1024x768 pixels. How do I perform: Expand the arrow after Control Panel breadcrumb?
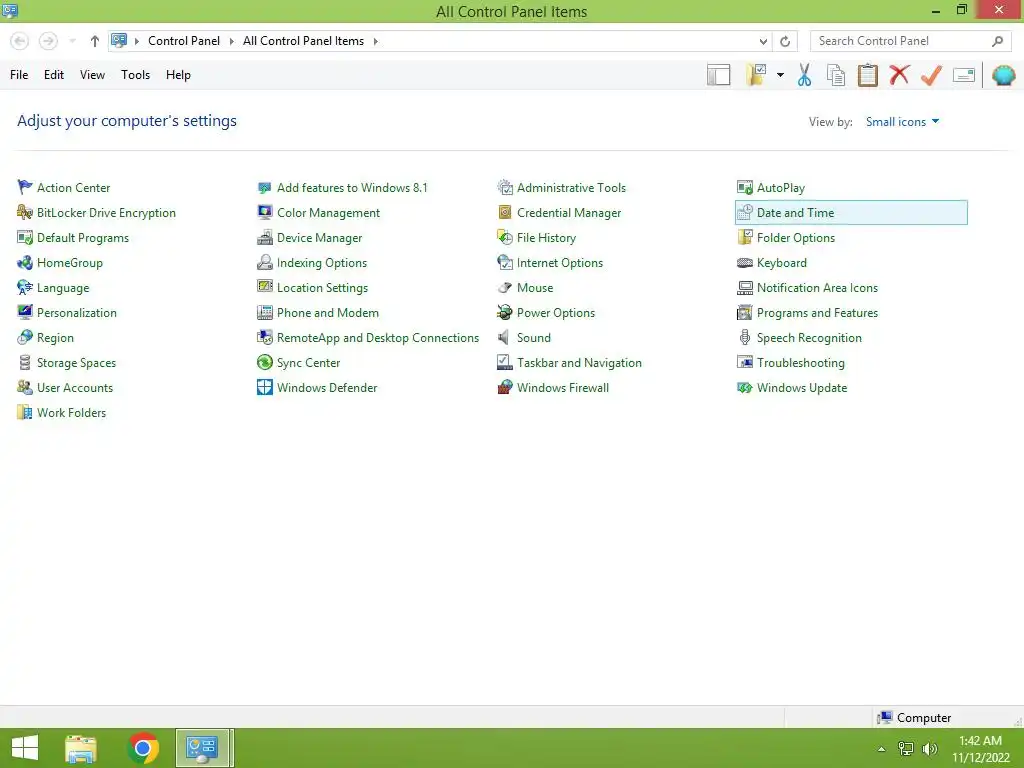231,41
